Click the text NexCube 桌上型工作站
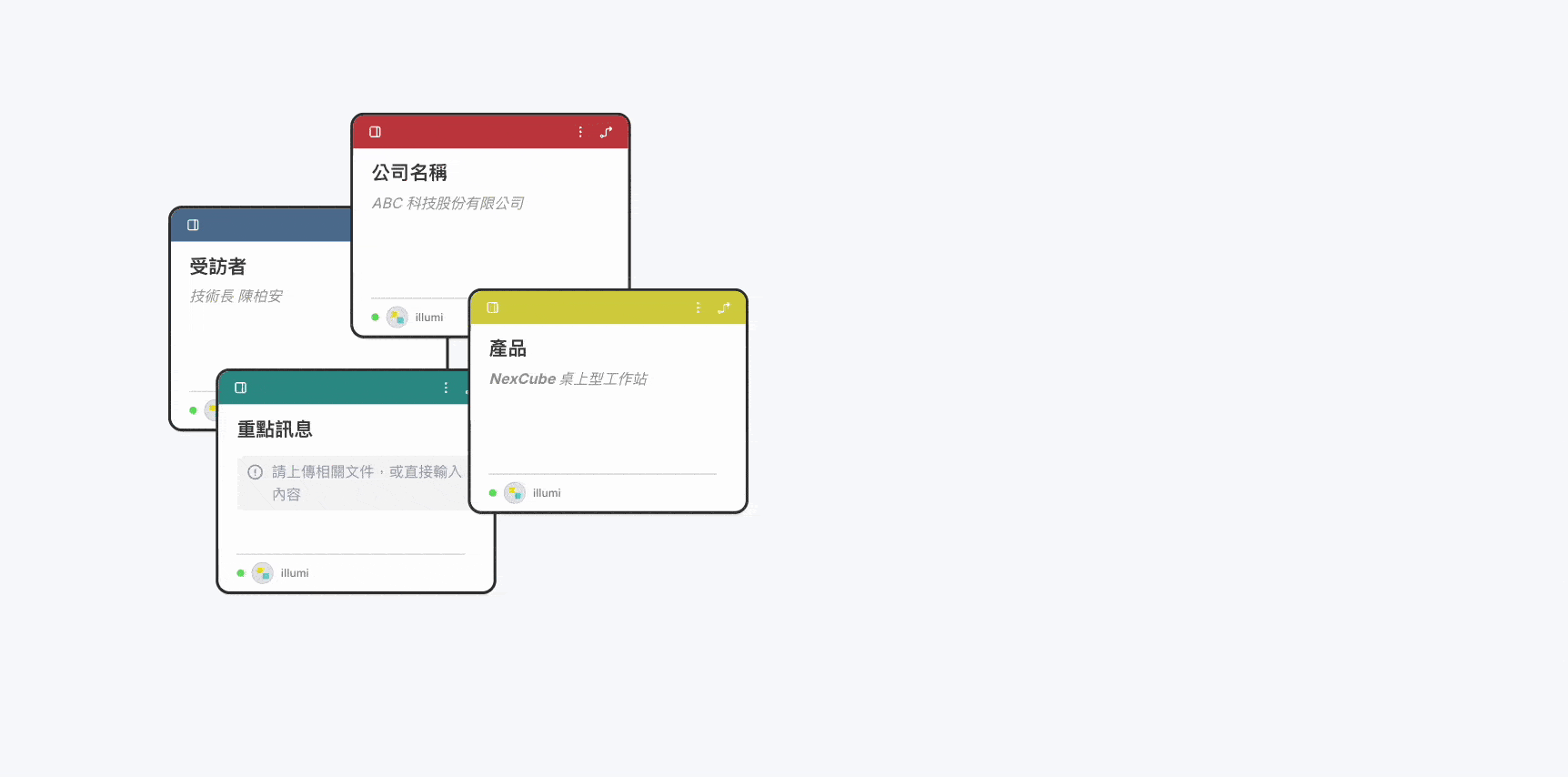 [568, 378]
